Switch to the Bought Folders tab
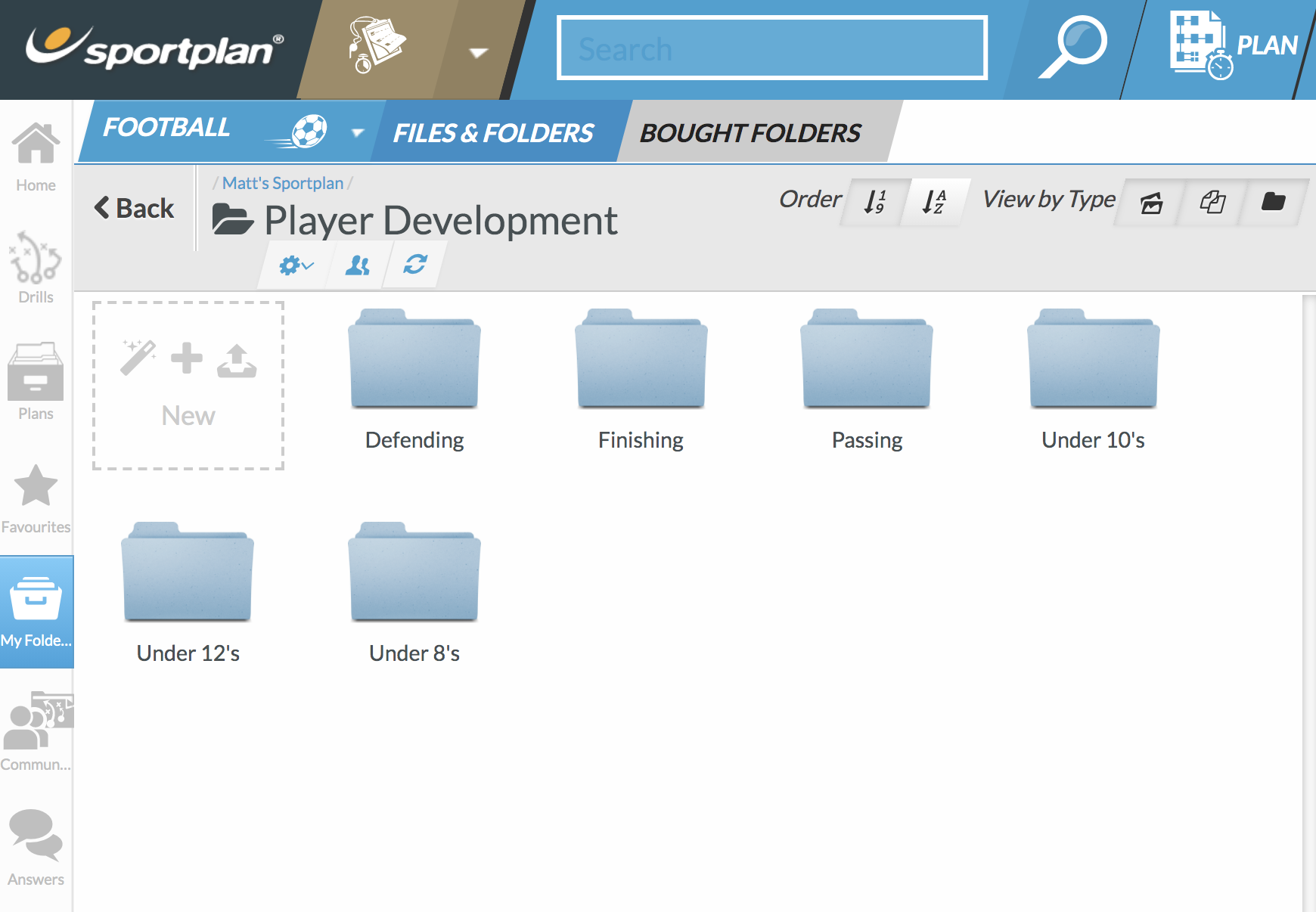1316x912 pixels. point(750,133)
